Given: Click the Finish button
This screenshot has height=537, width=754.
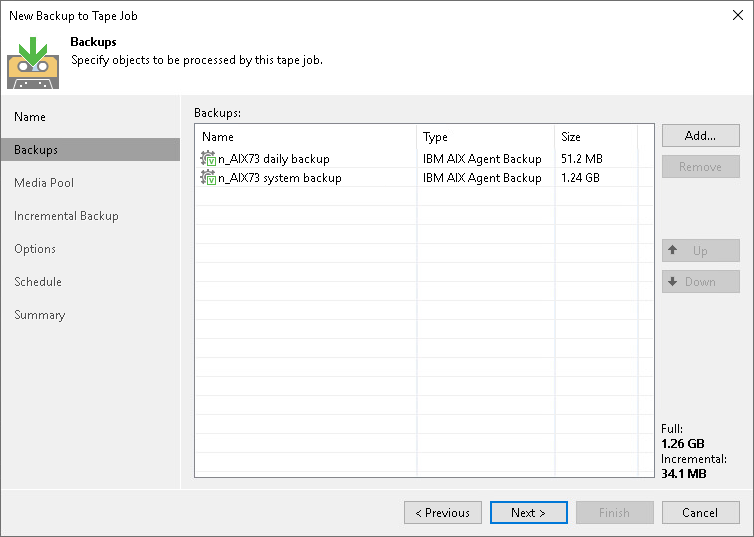Looking at the screenshot, I should tap(614, 512).
